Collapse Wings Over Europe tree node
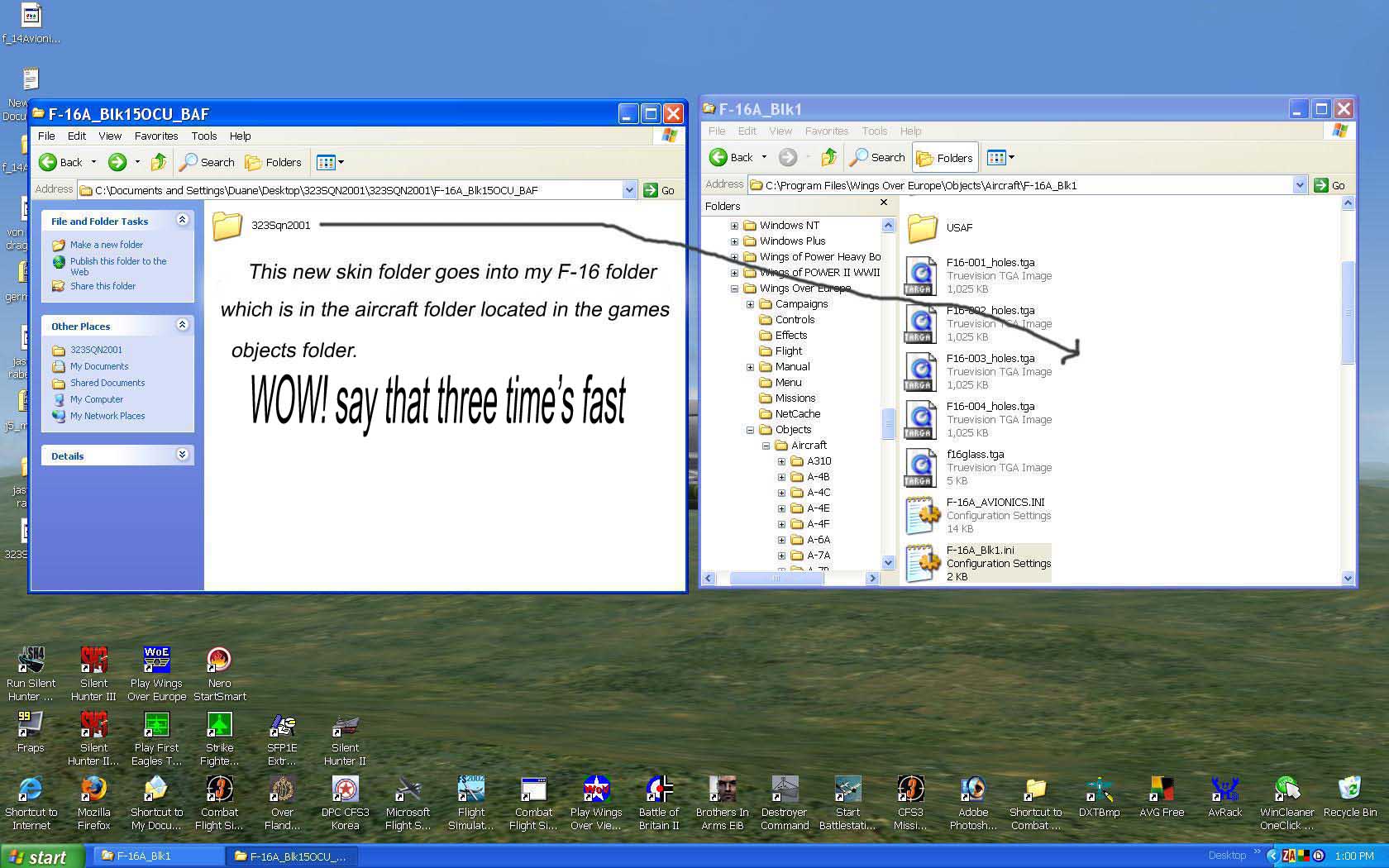 pyautogui.click(x=734, y=289)
